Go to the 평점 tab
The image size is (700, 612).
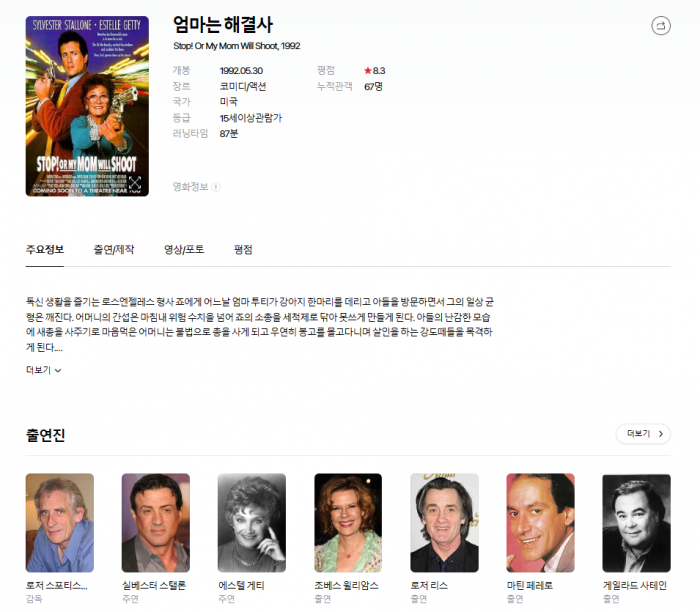pos(243,249)
